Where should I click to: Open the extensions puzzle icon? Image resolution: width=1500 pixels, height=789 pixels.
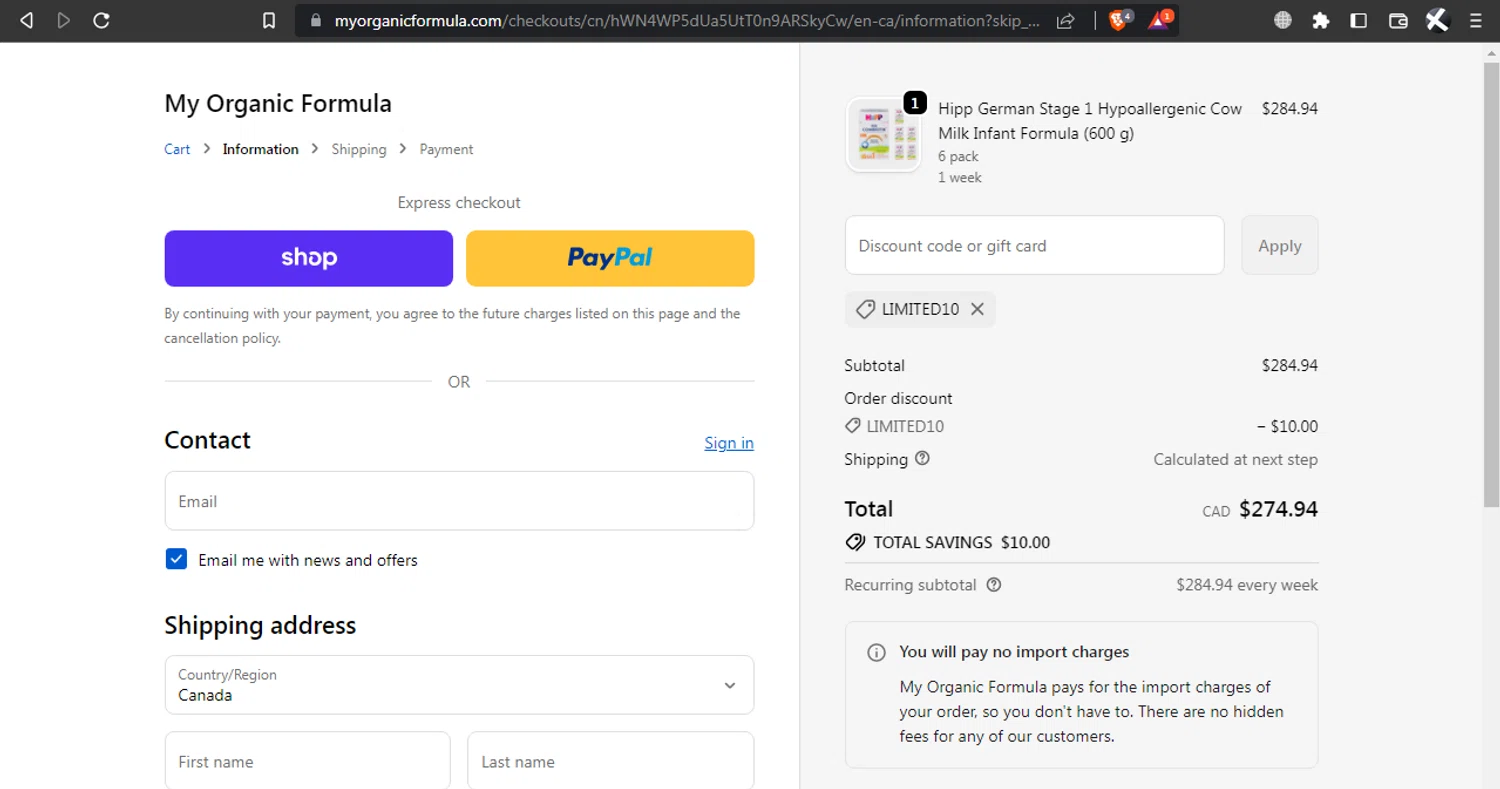1321,20
